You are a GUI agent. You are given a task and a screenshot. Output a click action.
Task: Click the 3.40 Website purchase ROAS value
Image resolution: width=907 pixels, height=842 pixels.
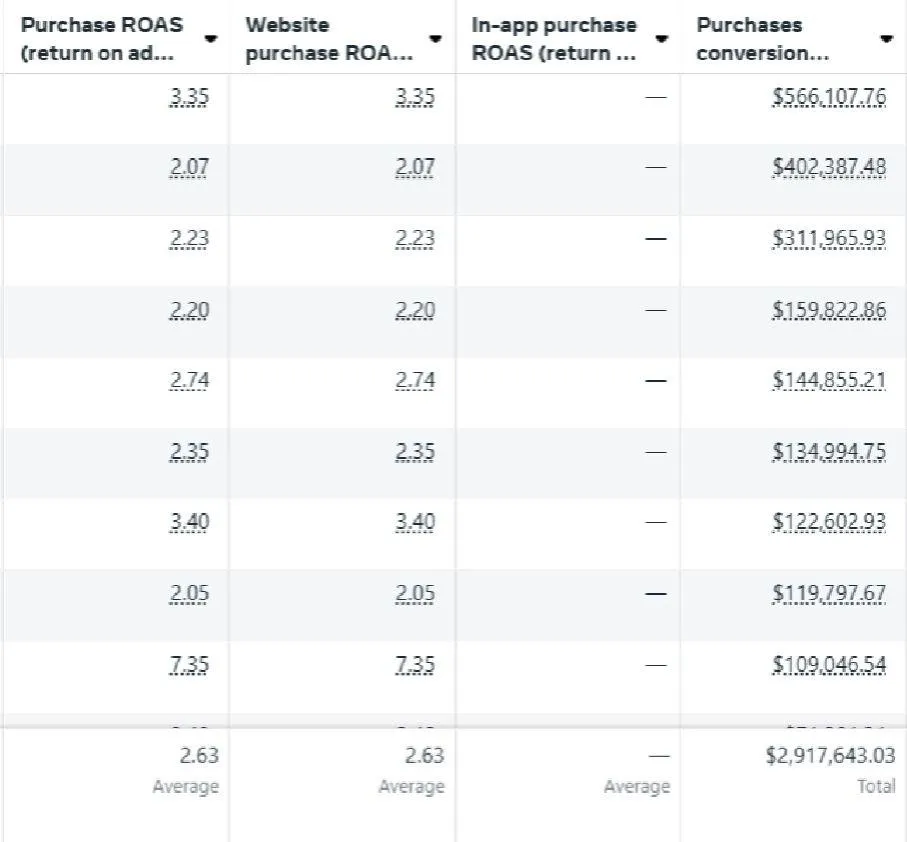(x=415, y=523)
